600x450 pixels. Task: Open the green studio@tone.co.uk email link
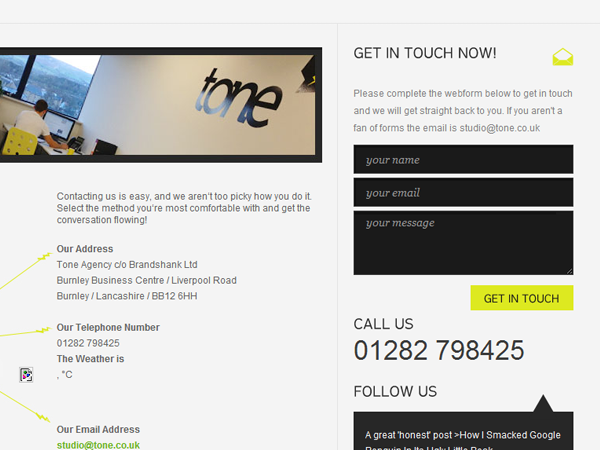point(98,445)
